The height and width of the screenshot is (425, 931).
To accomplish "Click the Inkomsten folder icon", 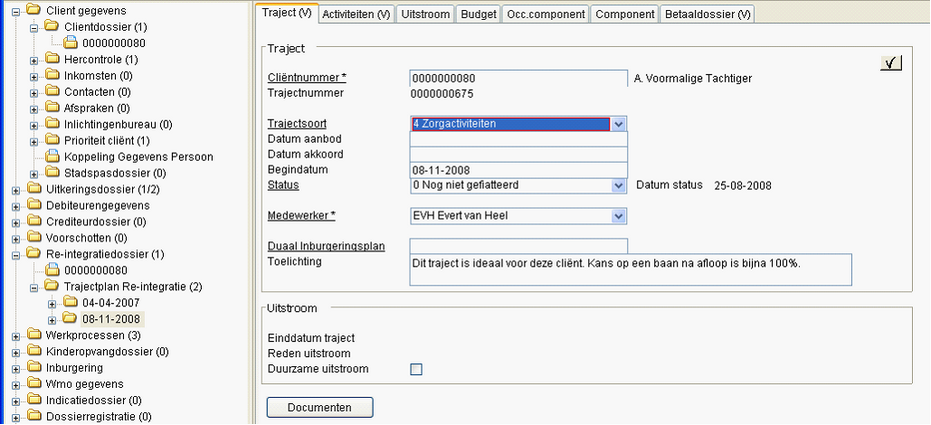I will tap(53, 75).
